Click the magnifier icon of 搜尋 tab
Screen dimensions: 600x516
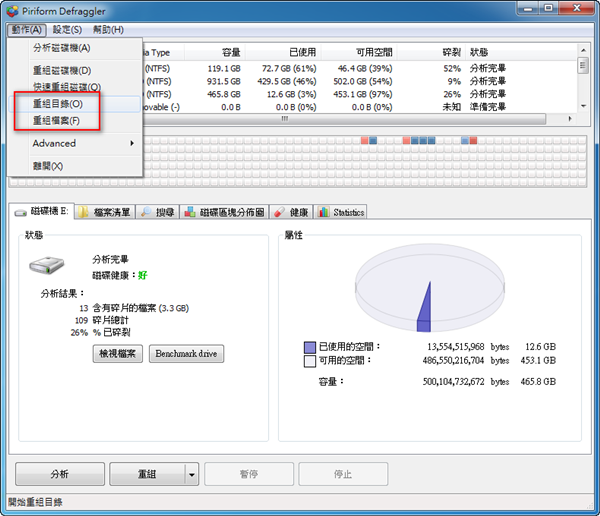pos(146,212)
